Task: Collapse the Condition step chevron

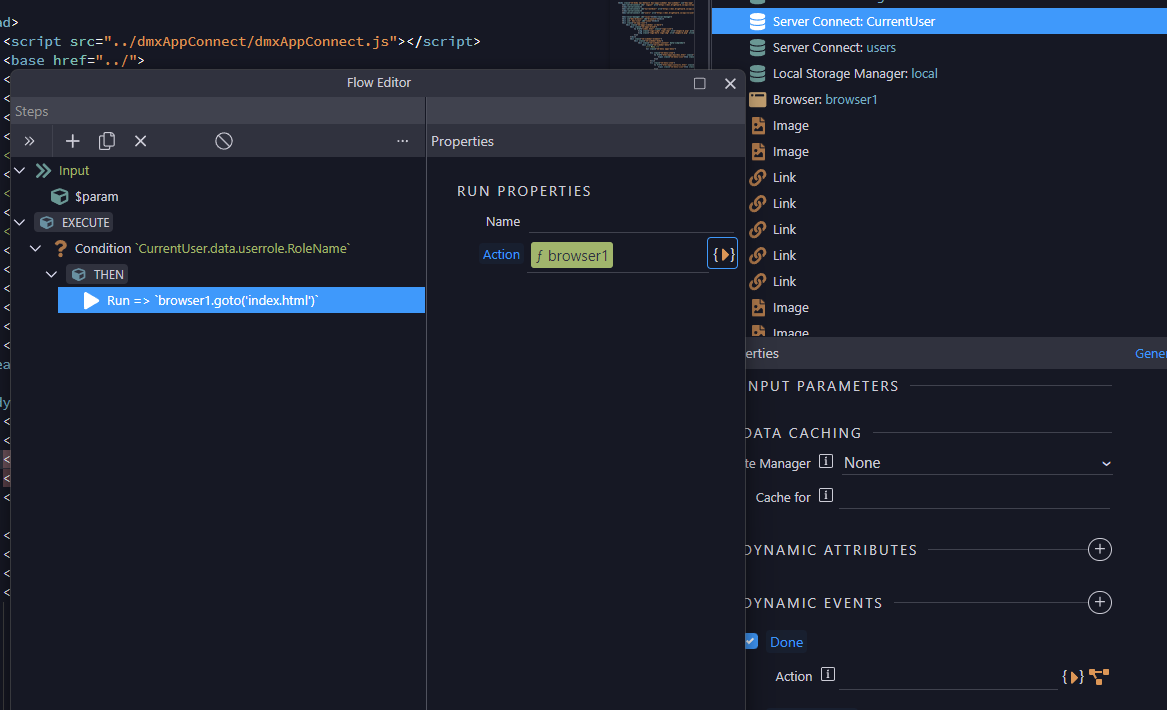Action: 35,248
